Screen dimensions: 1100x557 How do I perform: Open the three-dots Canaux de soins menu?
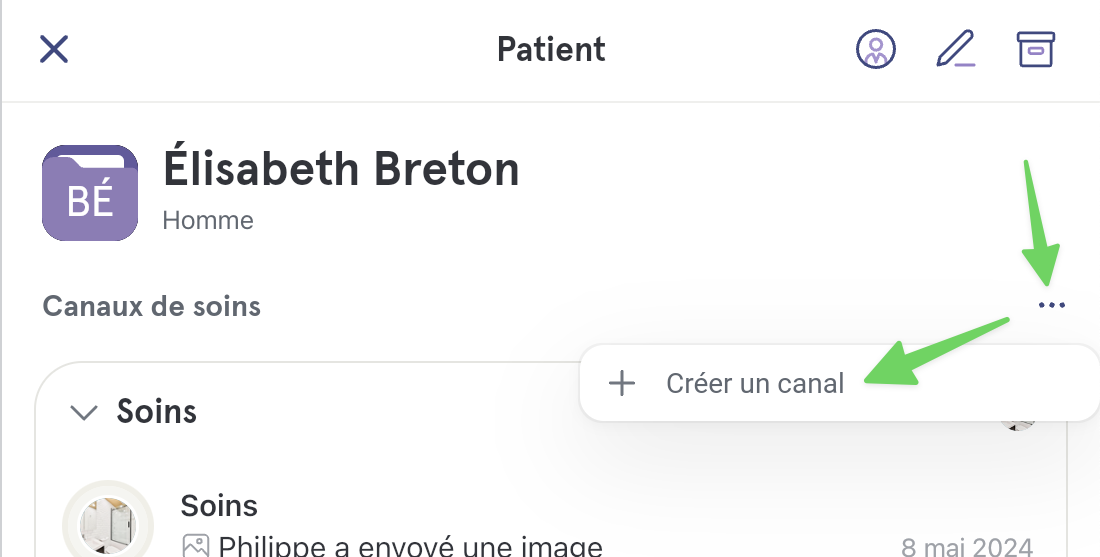click(x=1052, y=305)
